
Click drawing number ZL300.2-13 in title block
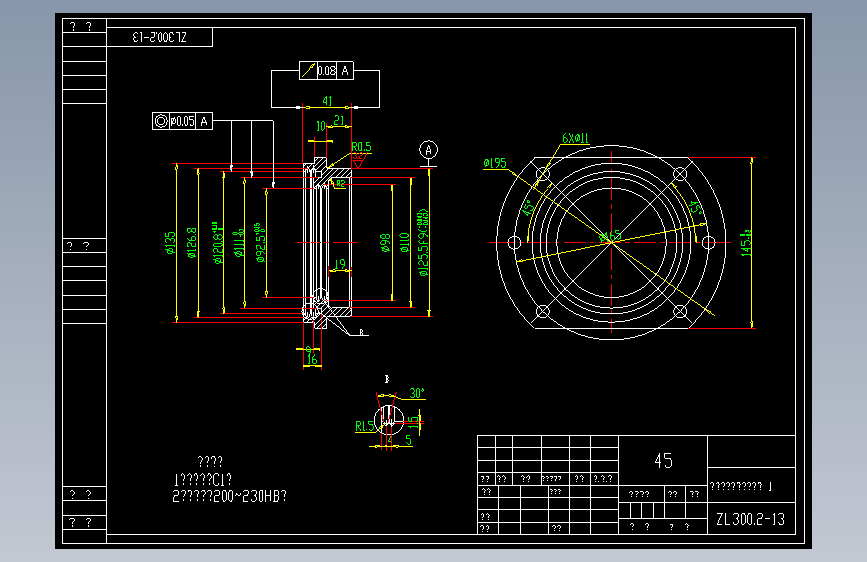[x=750, y=519]
